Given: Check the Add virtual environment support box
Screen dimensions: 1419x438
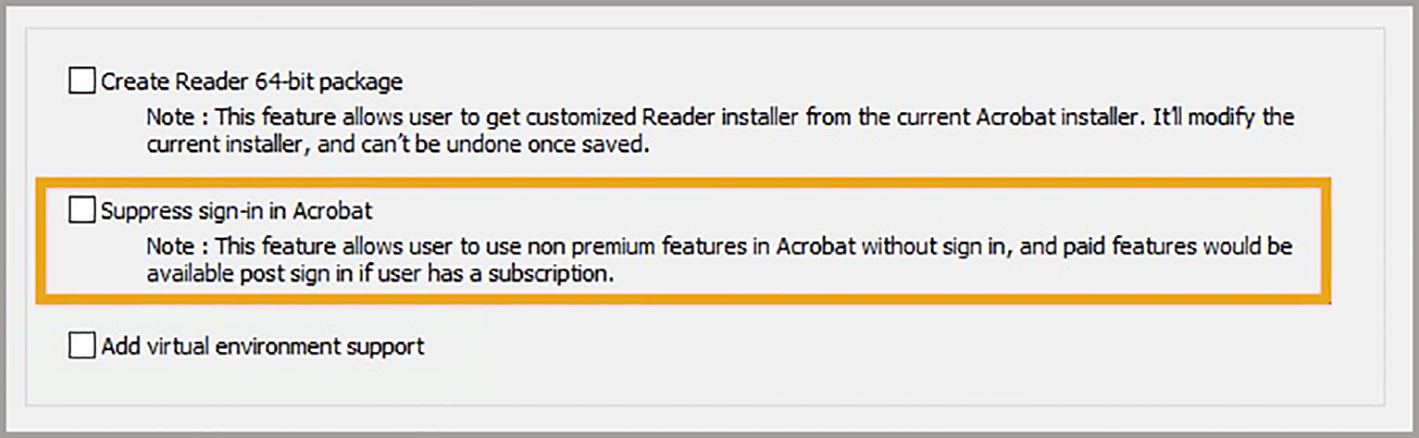Looking at the screenshot, I should click(x=81, y=346).
